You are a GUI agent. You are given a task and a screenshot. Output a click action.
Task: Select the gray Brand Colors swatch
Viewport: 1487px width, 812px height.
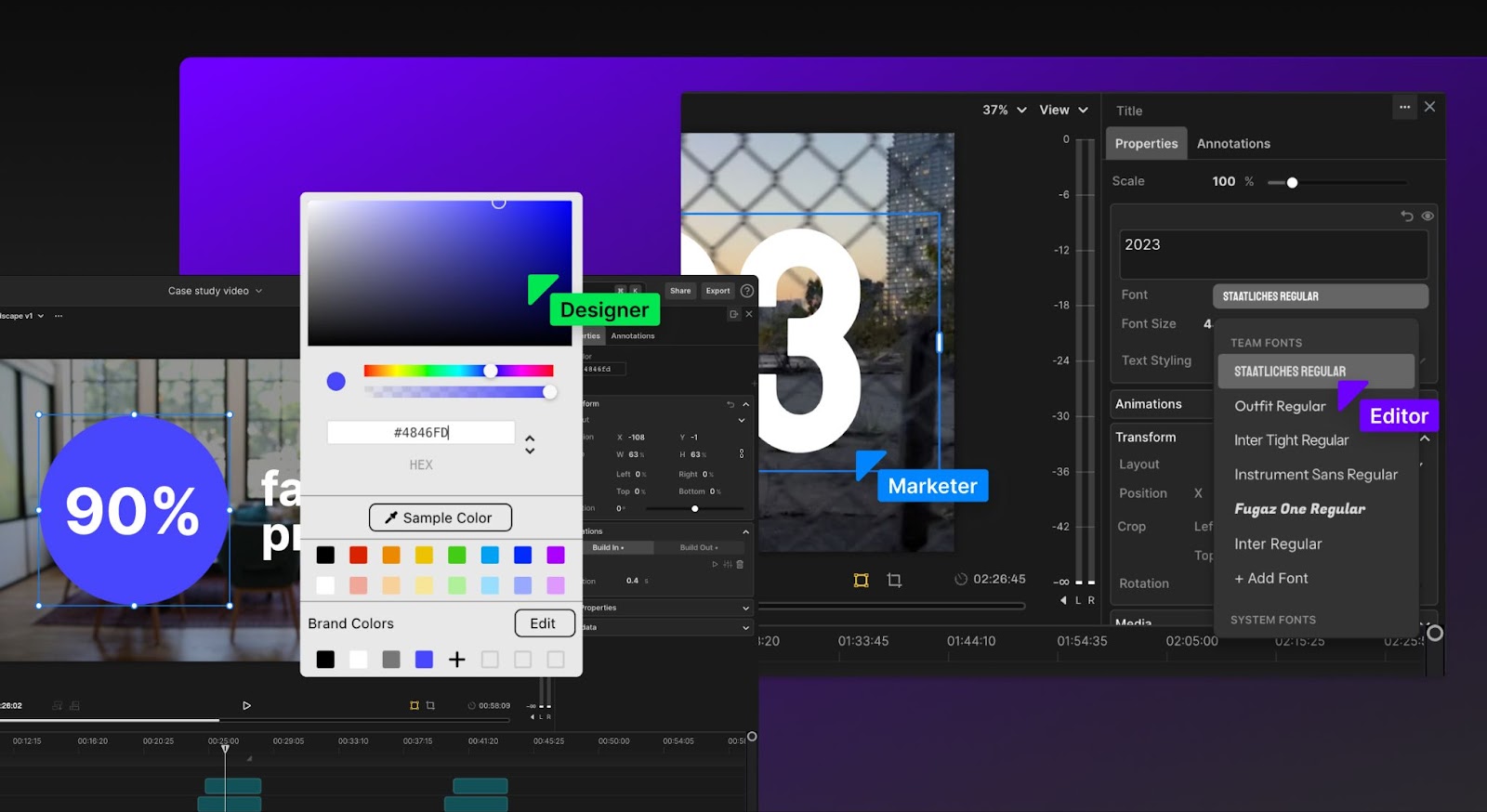click(391, 660)
